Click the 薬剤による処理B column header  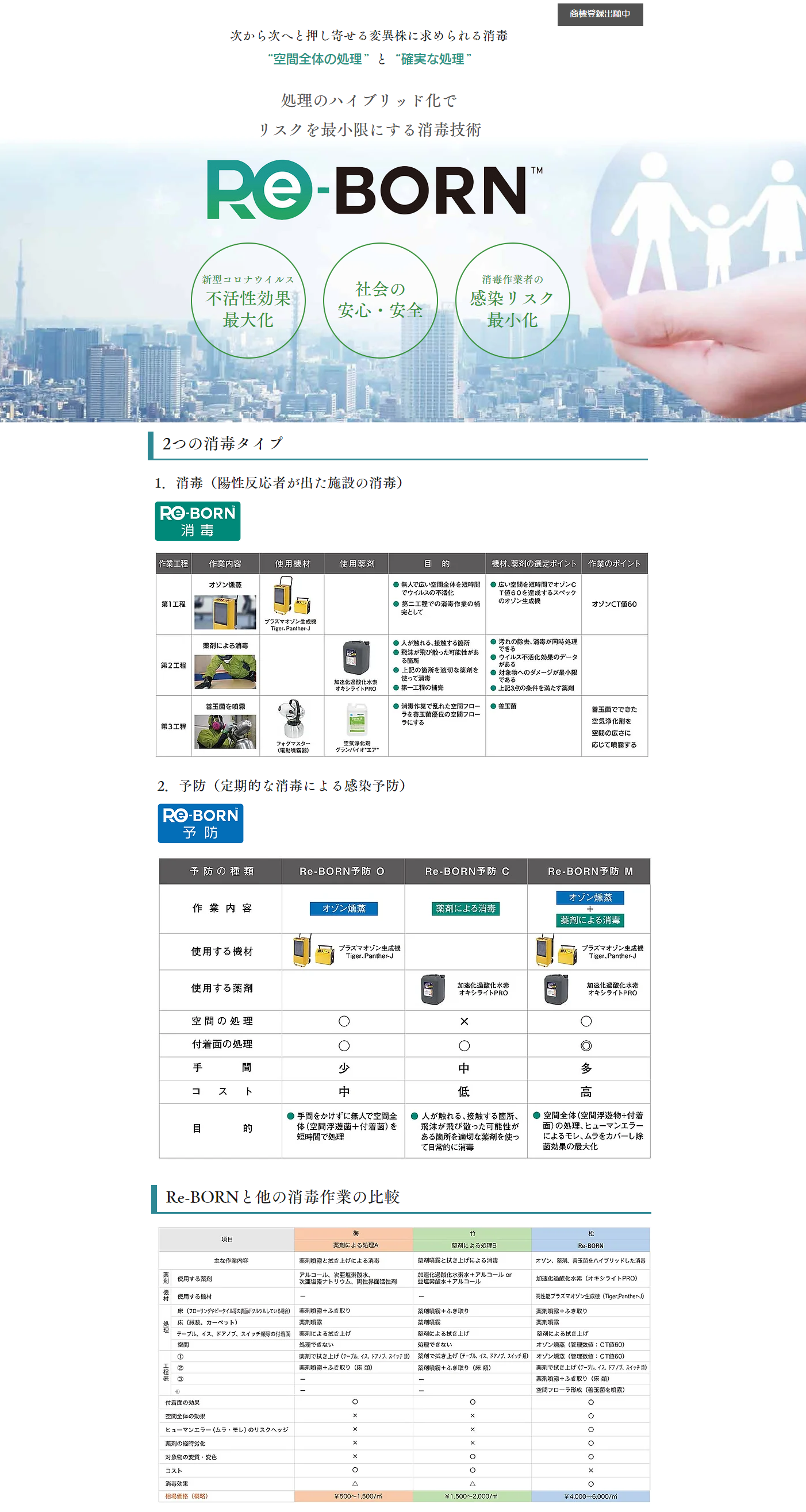[472, 1245]
